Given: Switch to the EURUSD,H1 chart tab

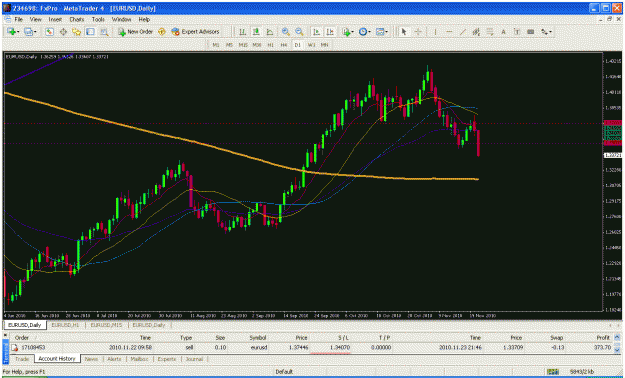Looking at the screenshot, I should (65, 325).
